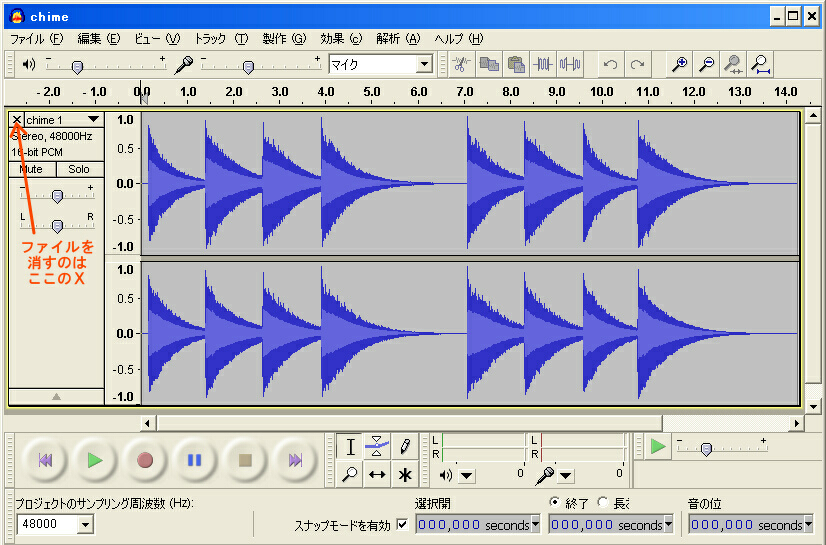The height and width of the screenshot is (545, 826).
Task: Select the 長さ radio button
Action: point(603,502)
